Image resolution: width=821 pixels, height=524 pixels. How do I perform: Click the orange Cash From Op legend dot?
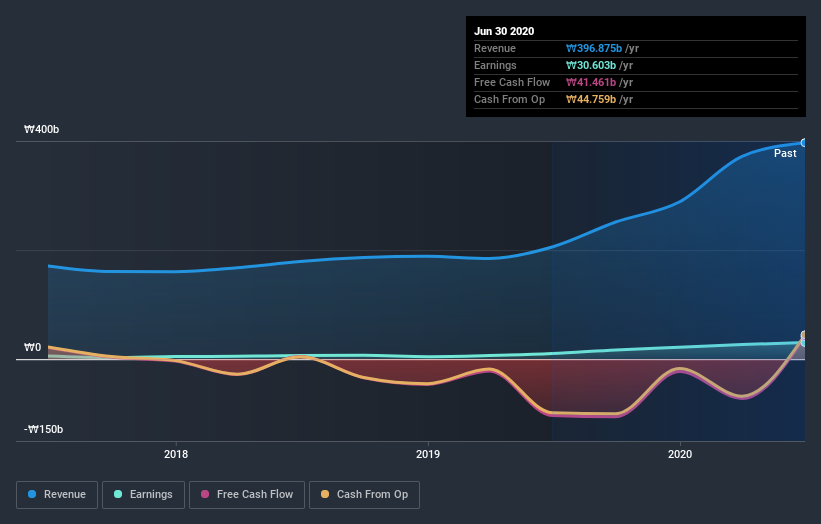tap(325, 494)
